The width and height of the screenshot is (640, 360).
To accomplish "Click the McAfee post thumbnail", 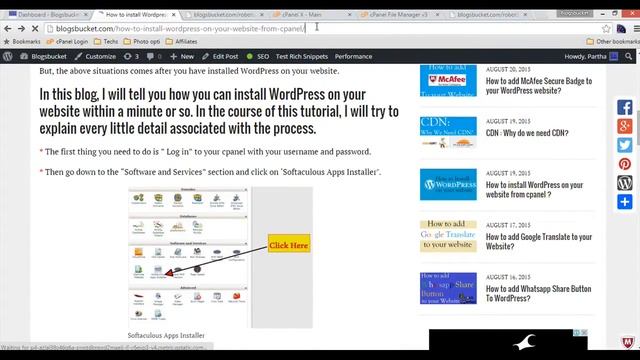I will tap(448, 81).
